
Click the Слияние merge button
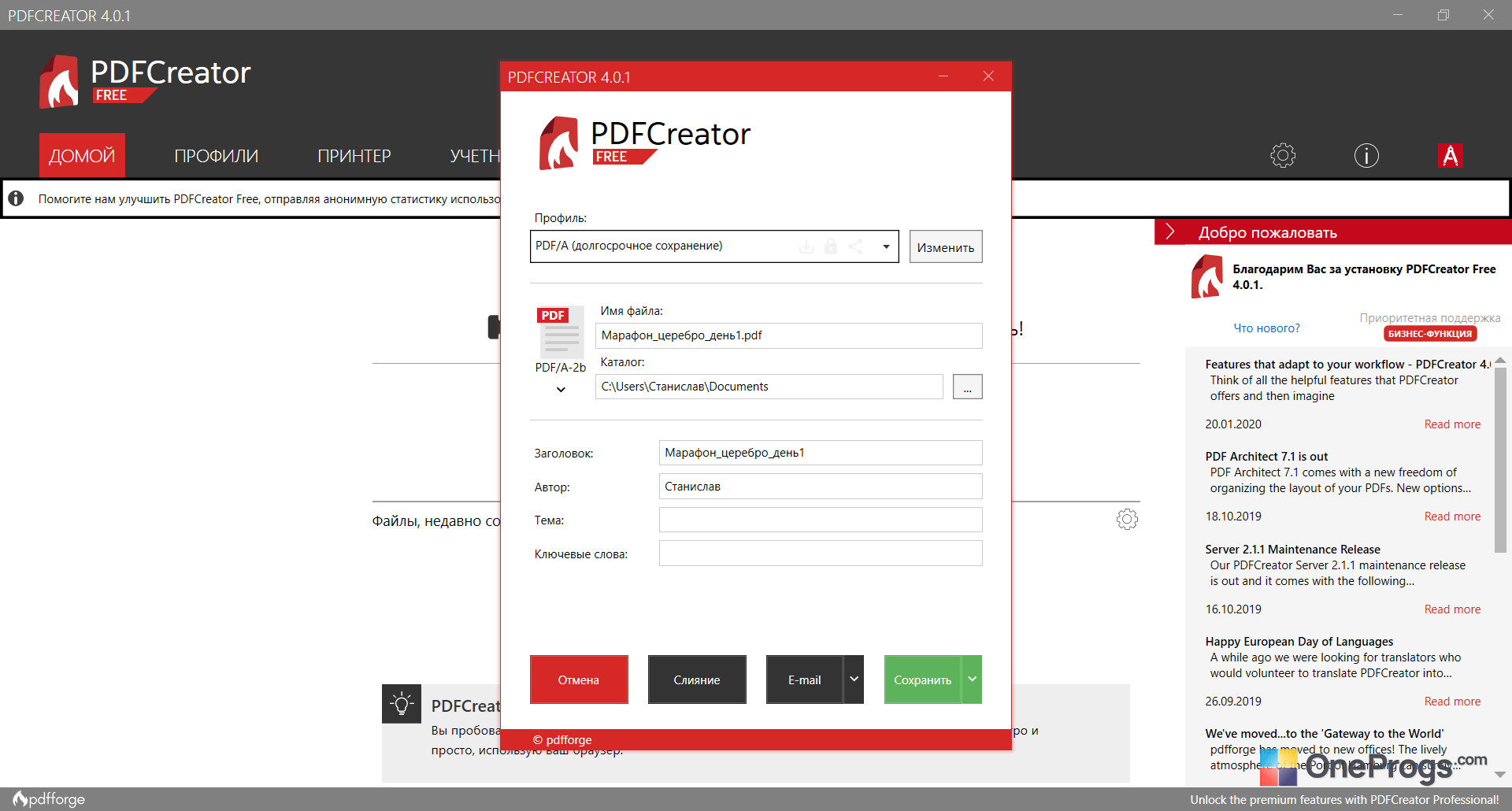[697, 680]
